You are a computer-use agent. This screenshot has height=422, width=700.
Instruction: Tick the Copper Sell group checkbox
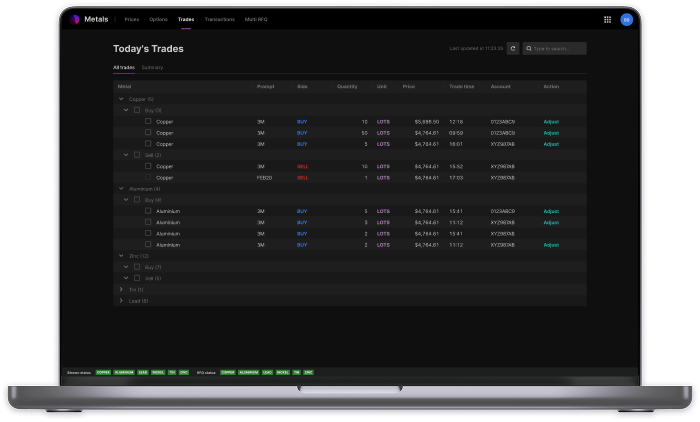(x=137, y=155)
